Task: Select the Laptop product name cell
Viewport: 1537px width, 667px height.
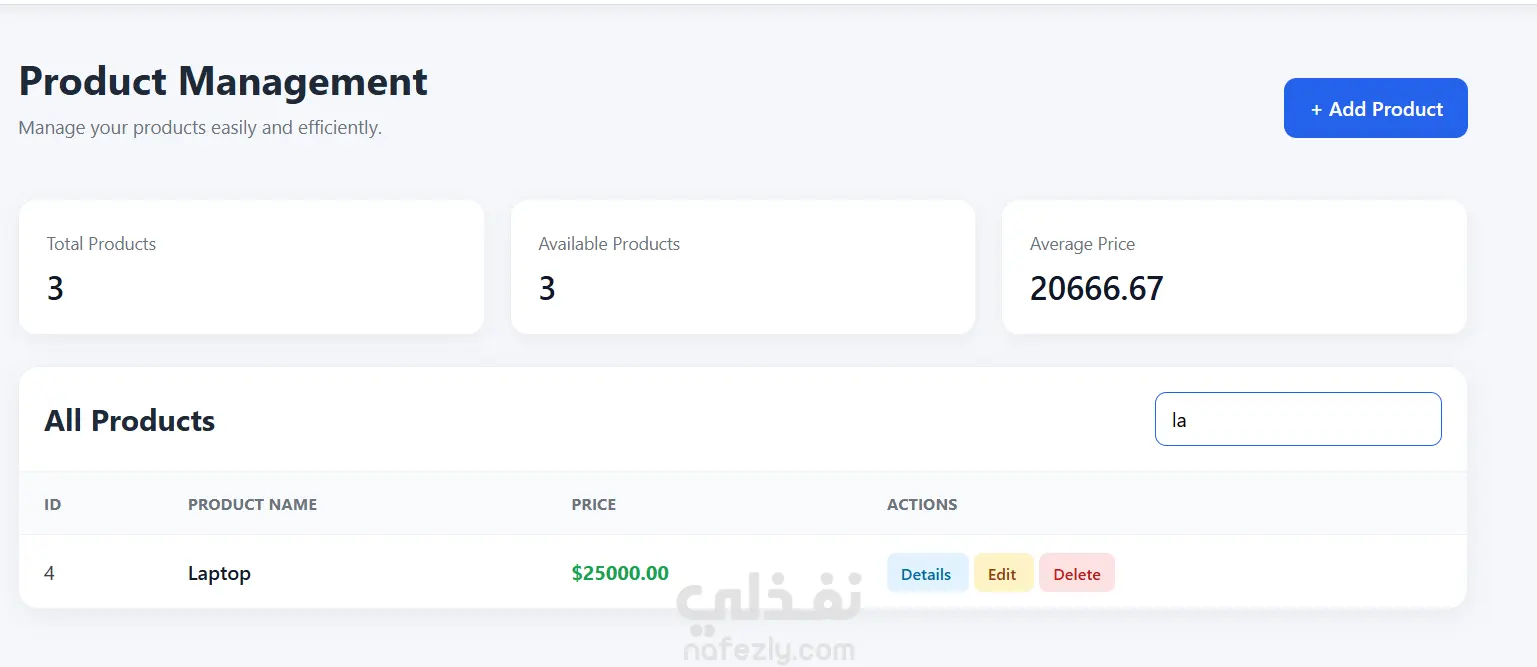Action: (219, 574)
